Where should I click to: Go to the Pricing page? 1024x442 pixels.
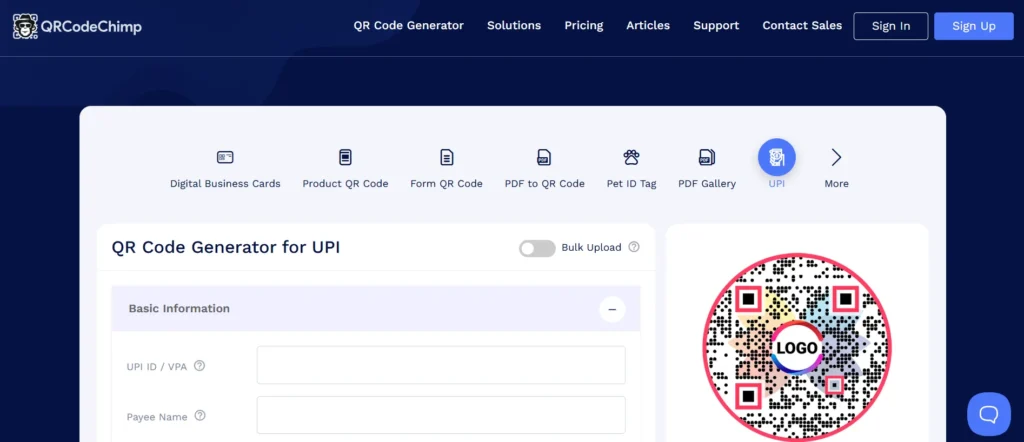click(x=583, y=26)
